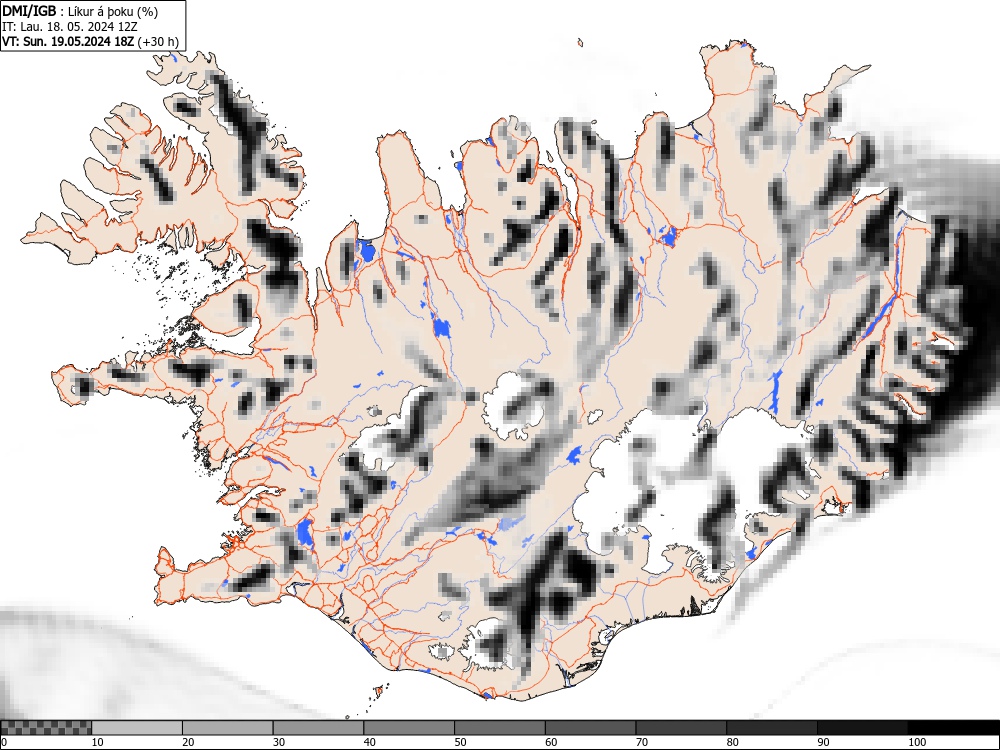Pick the checkered 0–10 legend swatch
The width and height of the screenshot is (1000, 750).
(x=46, y=728)
